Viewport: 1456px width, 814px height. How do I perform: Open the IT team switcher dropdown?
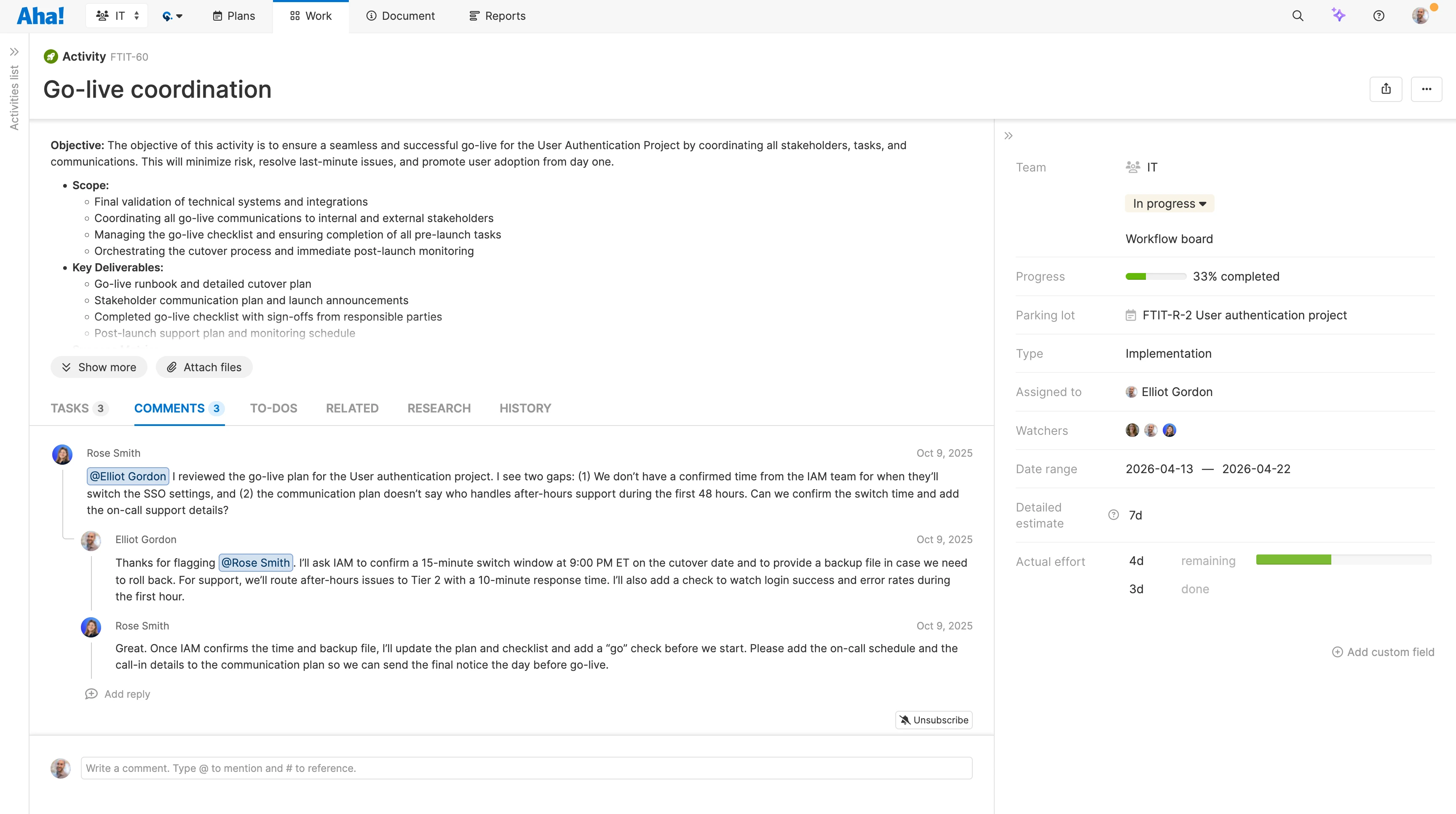(x=116, y=15)
